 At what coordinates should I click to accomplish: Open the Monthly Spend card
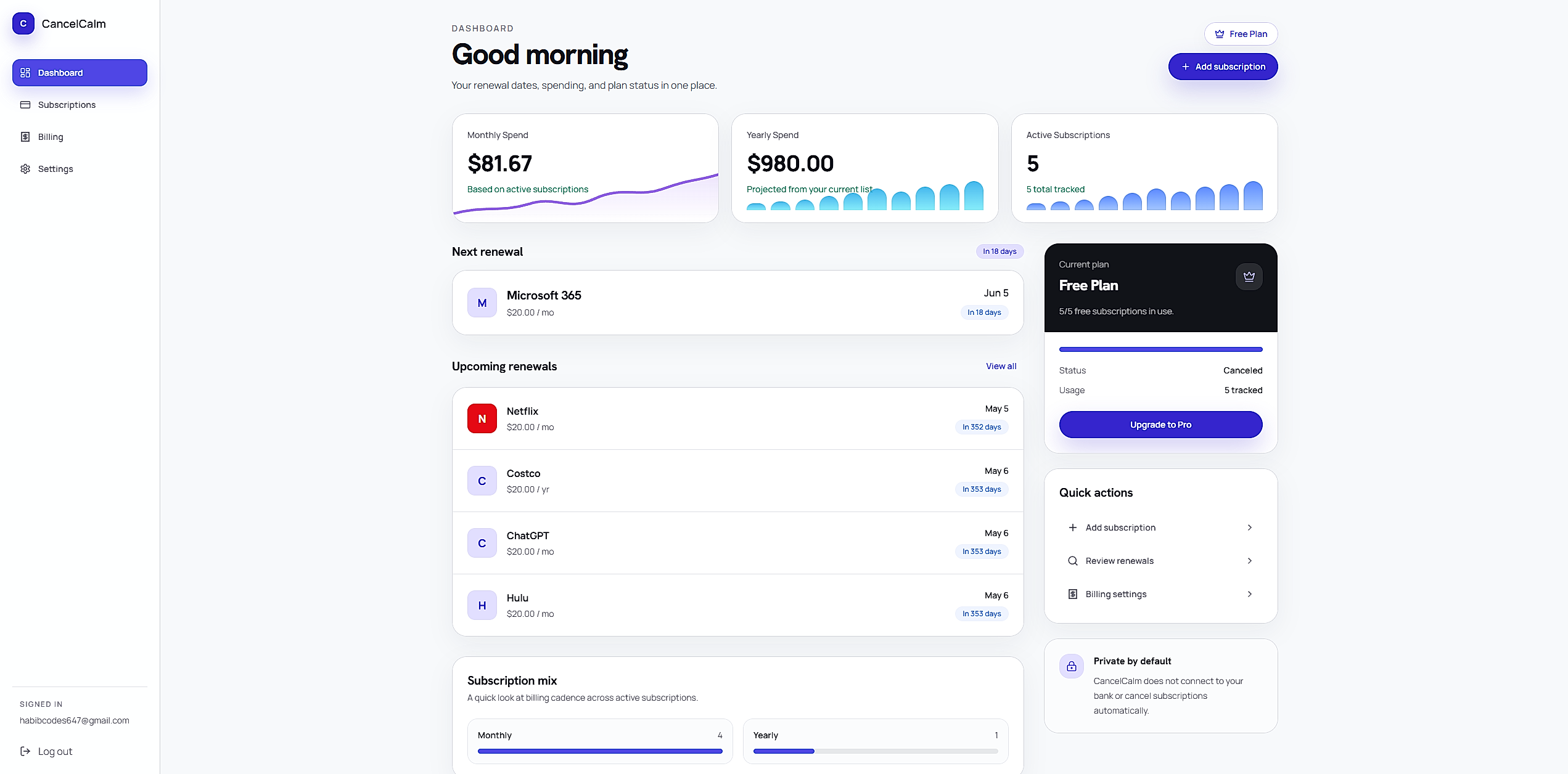(x=585, y=168)
